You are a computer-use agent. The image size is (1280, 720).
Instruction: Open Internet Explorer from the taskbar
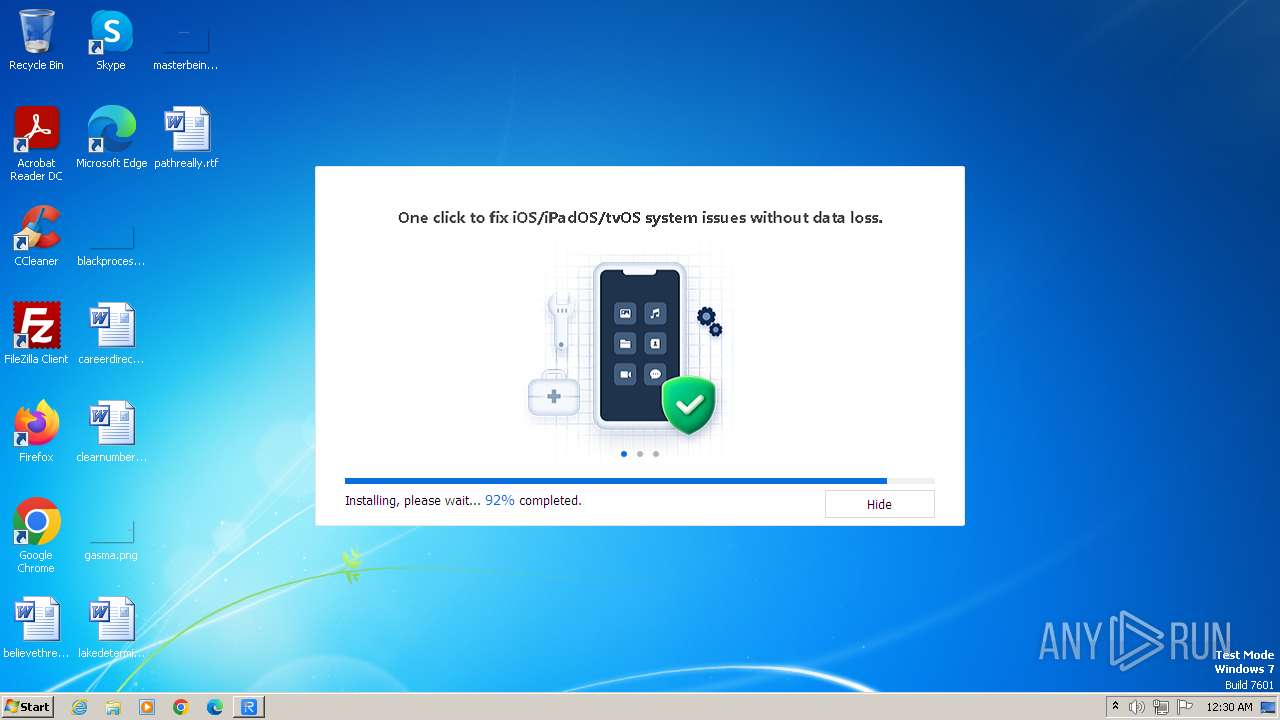(79, 707)
